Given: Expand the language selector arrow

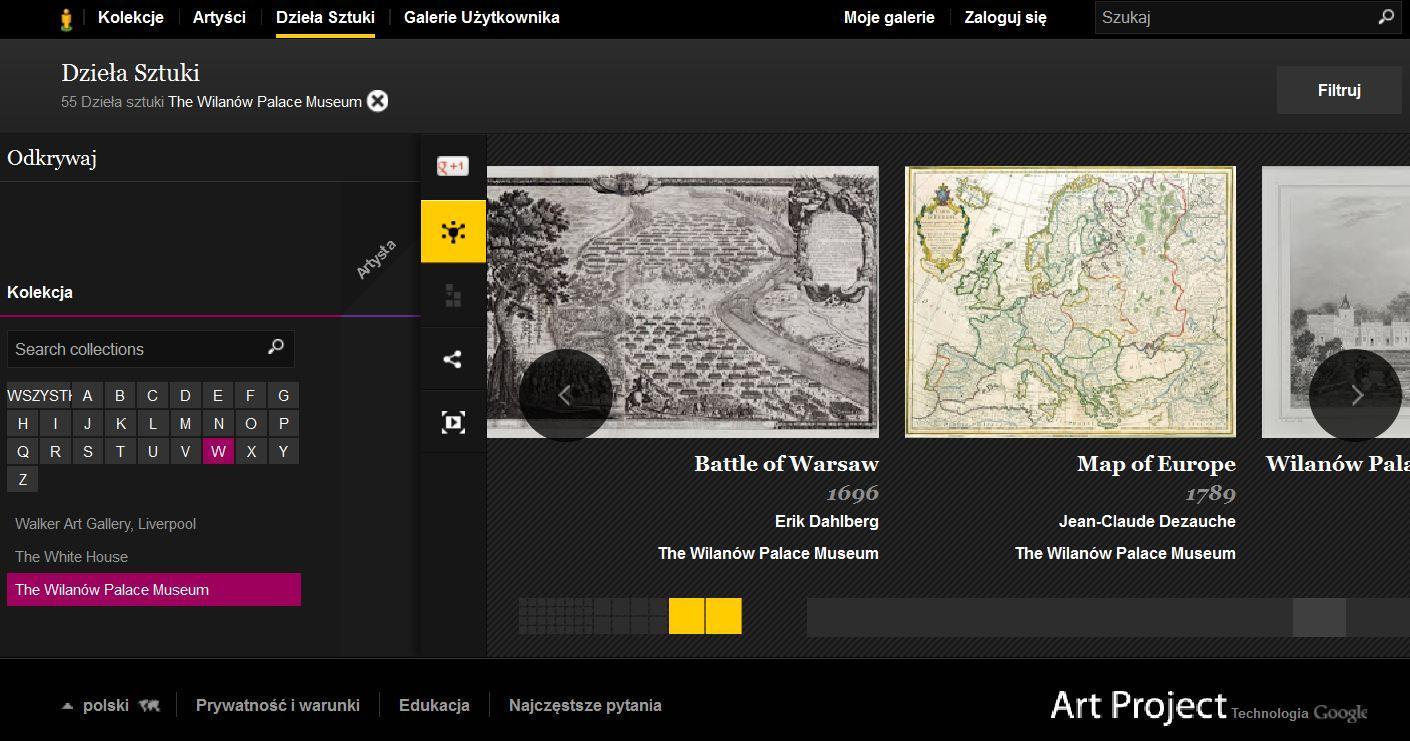Looking at the screenshot, I should point(67,706).
